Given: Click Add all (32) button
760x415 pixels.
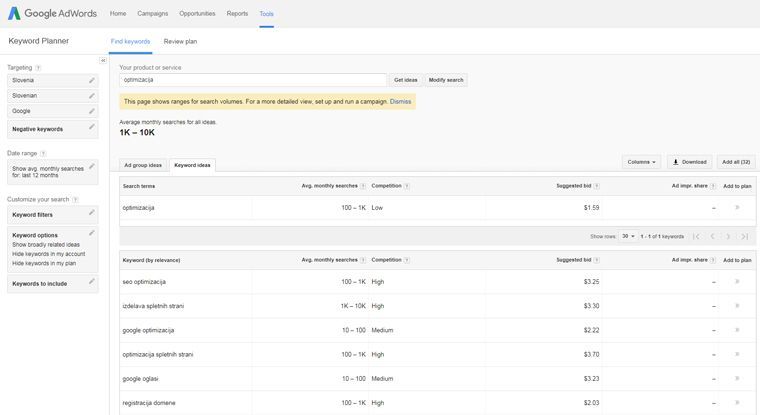Looking at the screenshot, I should [x=736, y=162].
